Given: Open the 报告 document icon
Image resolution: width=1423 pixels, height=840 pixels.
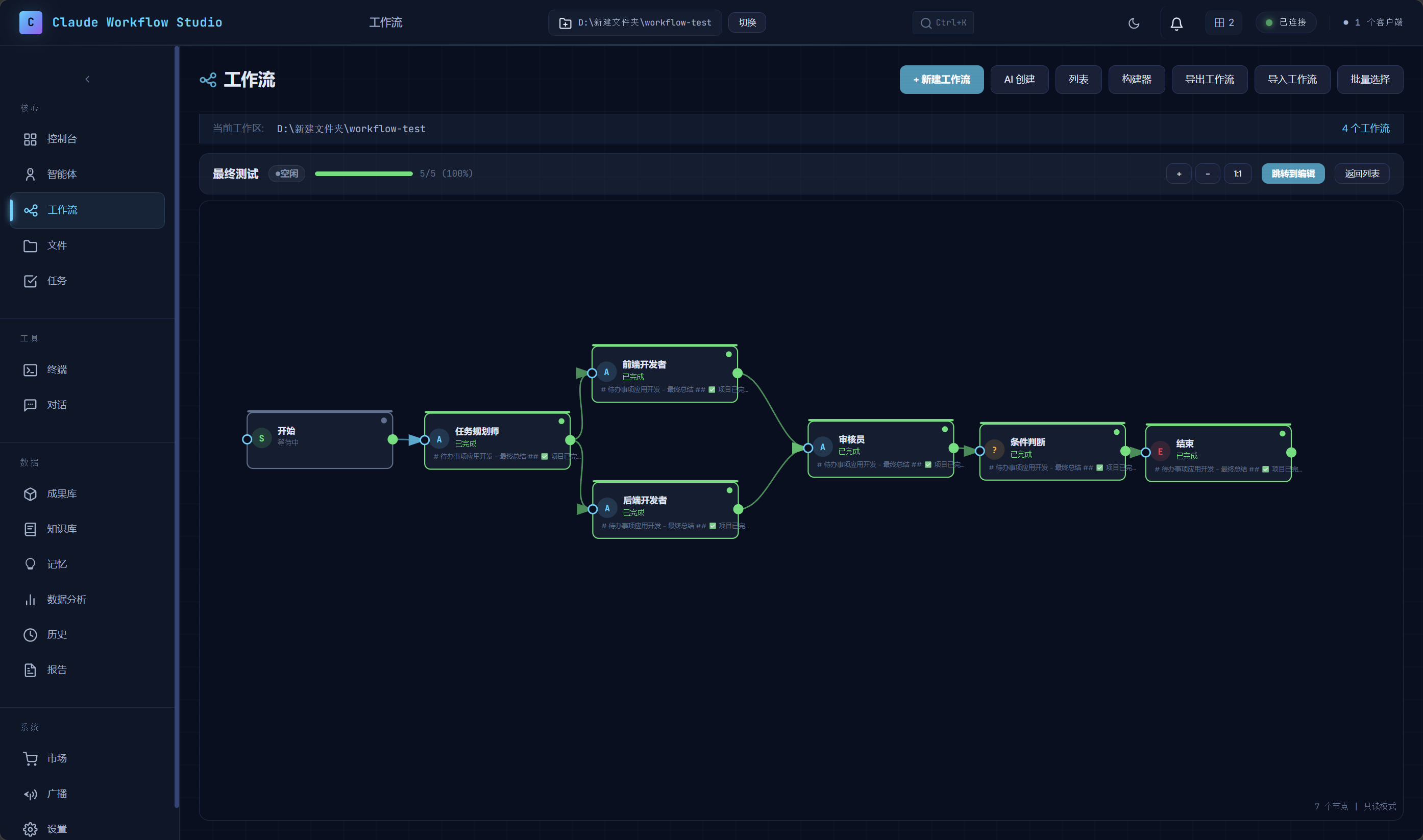Looking at the screenshot, I should [30, 670].
